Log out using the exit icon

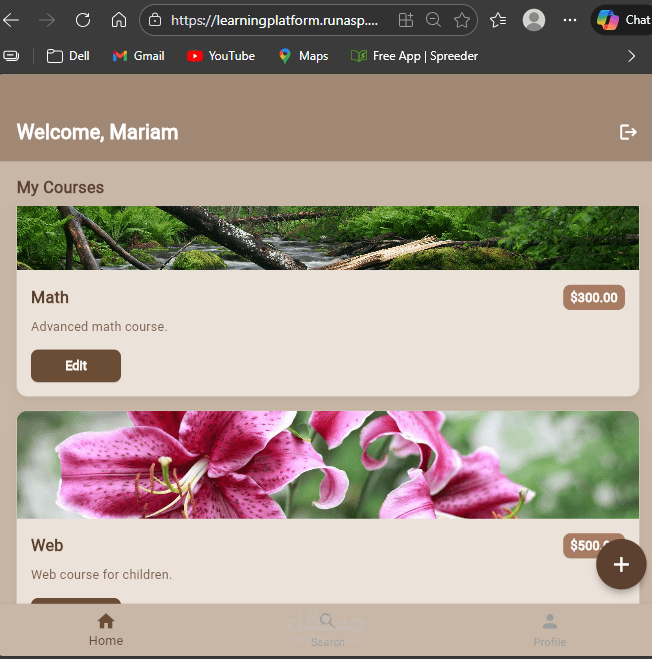pos(628,132)
